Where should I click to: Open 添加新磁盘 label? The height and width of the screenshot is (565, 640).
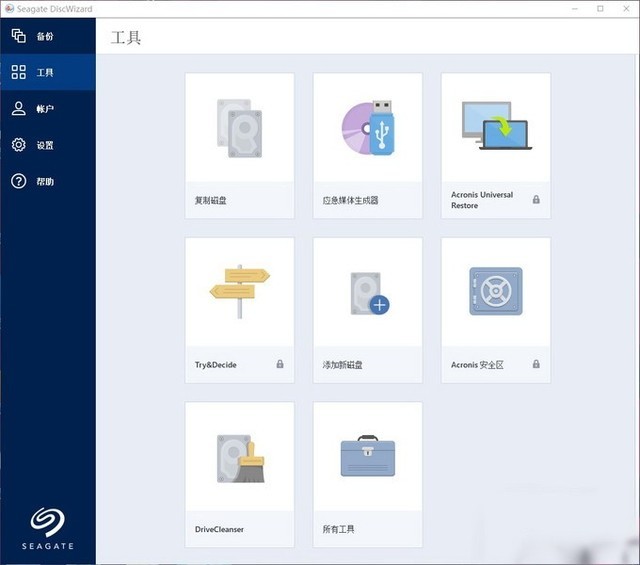coord(342,365)
